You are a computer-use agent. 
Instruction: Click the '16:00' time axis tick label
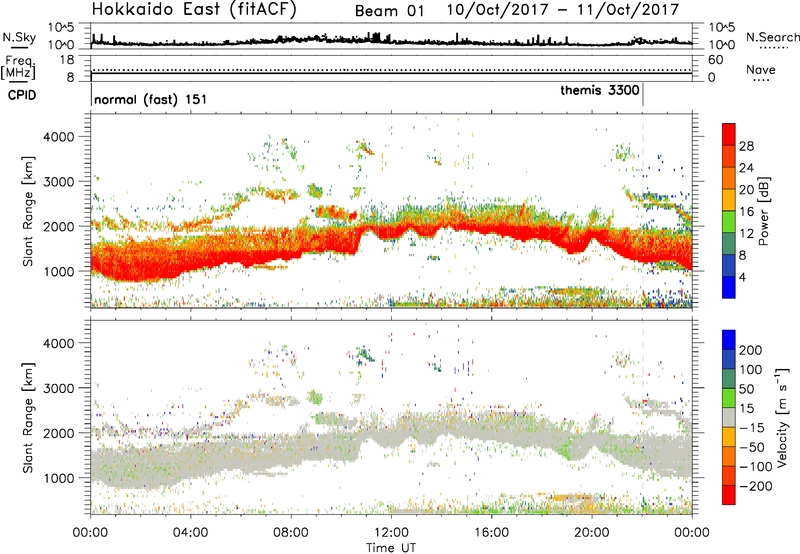(492, 533)
